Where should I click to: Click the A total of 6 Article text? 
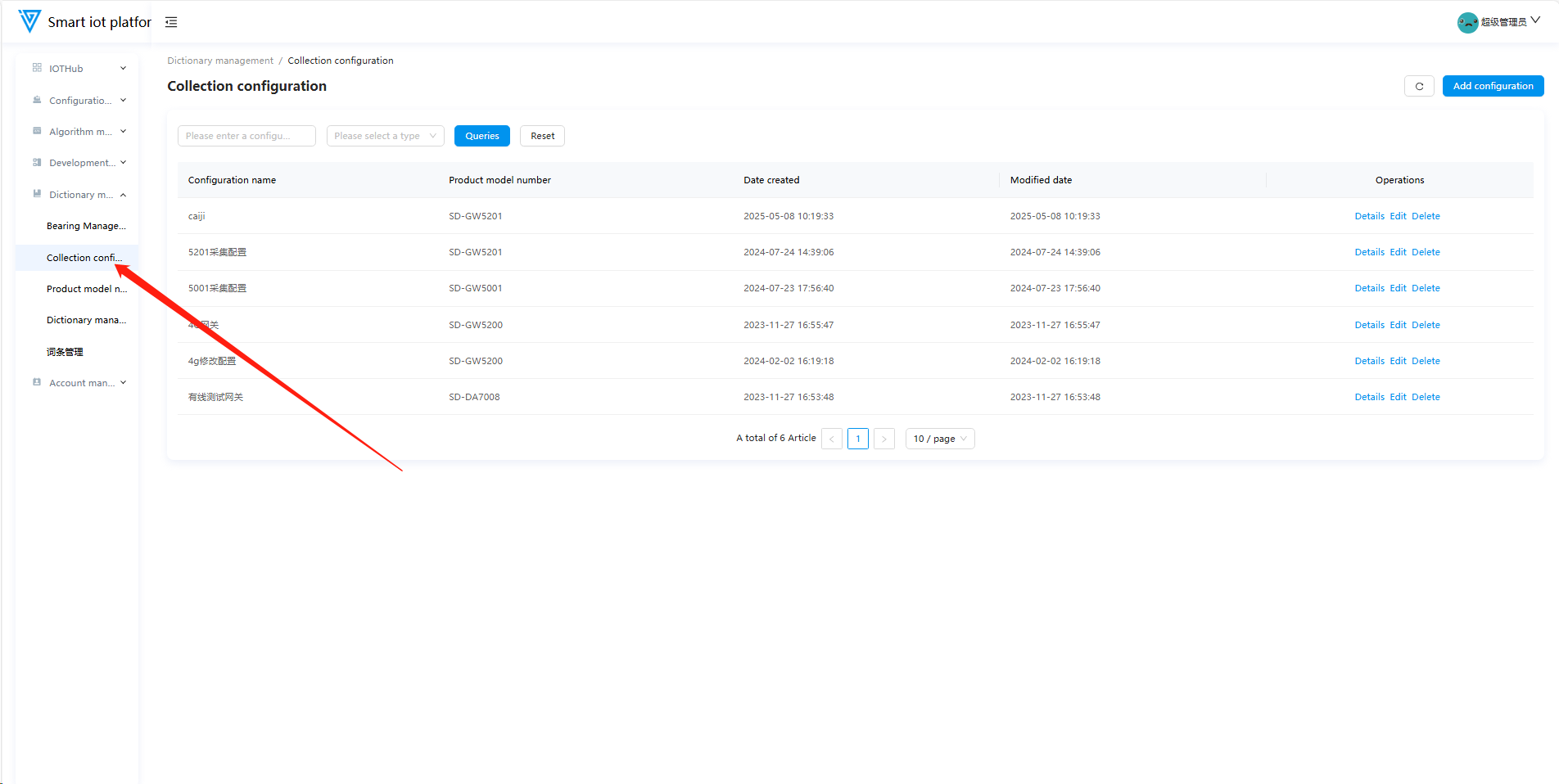click(x=776, y=438)
